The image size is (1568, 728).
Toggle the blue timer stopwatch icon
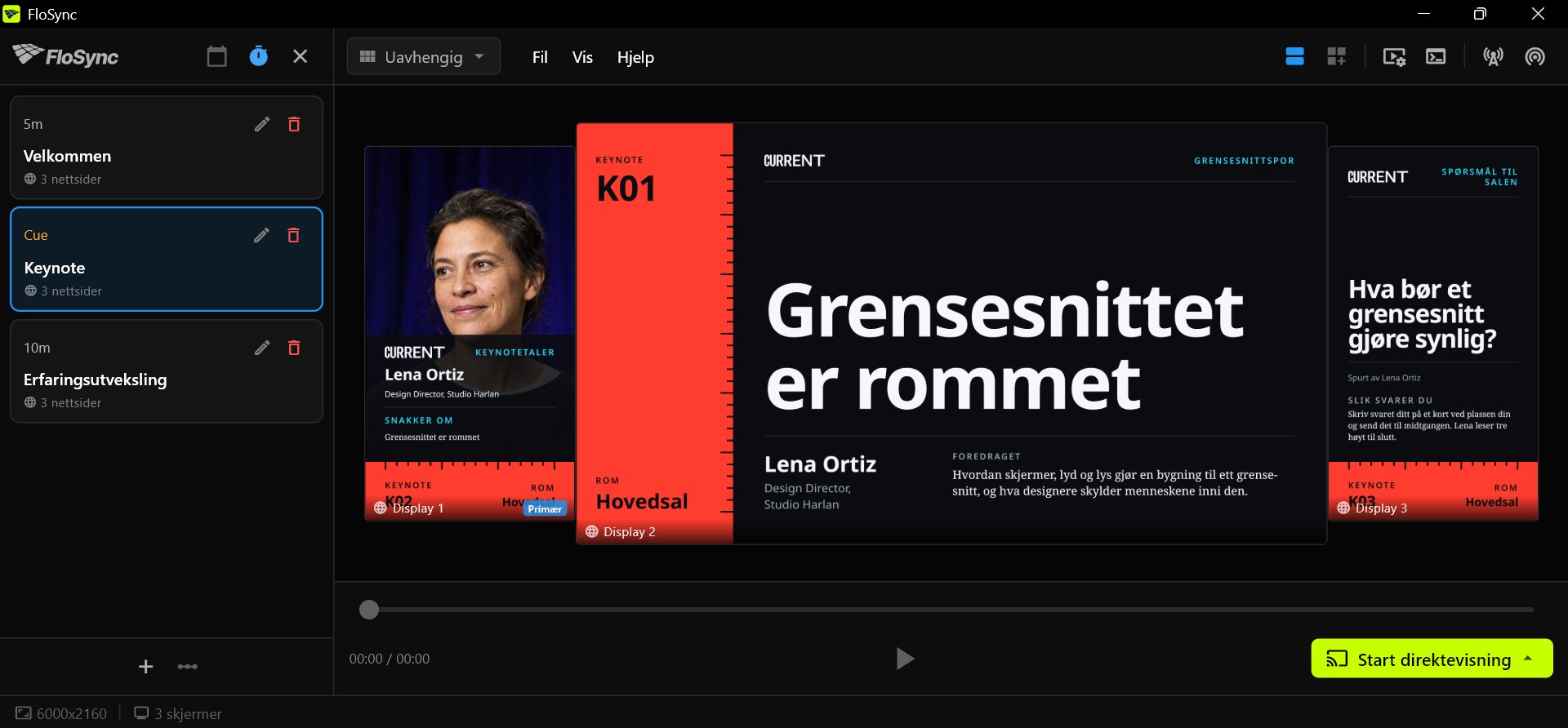coord(258,56)
